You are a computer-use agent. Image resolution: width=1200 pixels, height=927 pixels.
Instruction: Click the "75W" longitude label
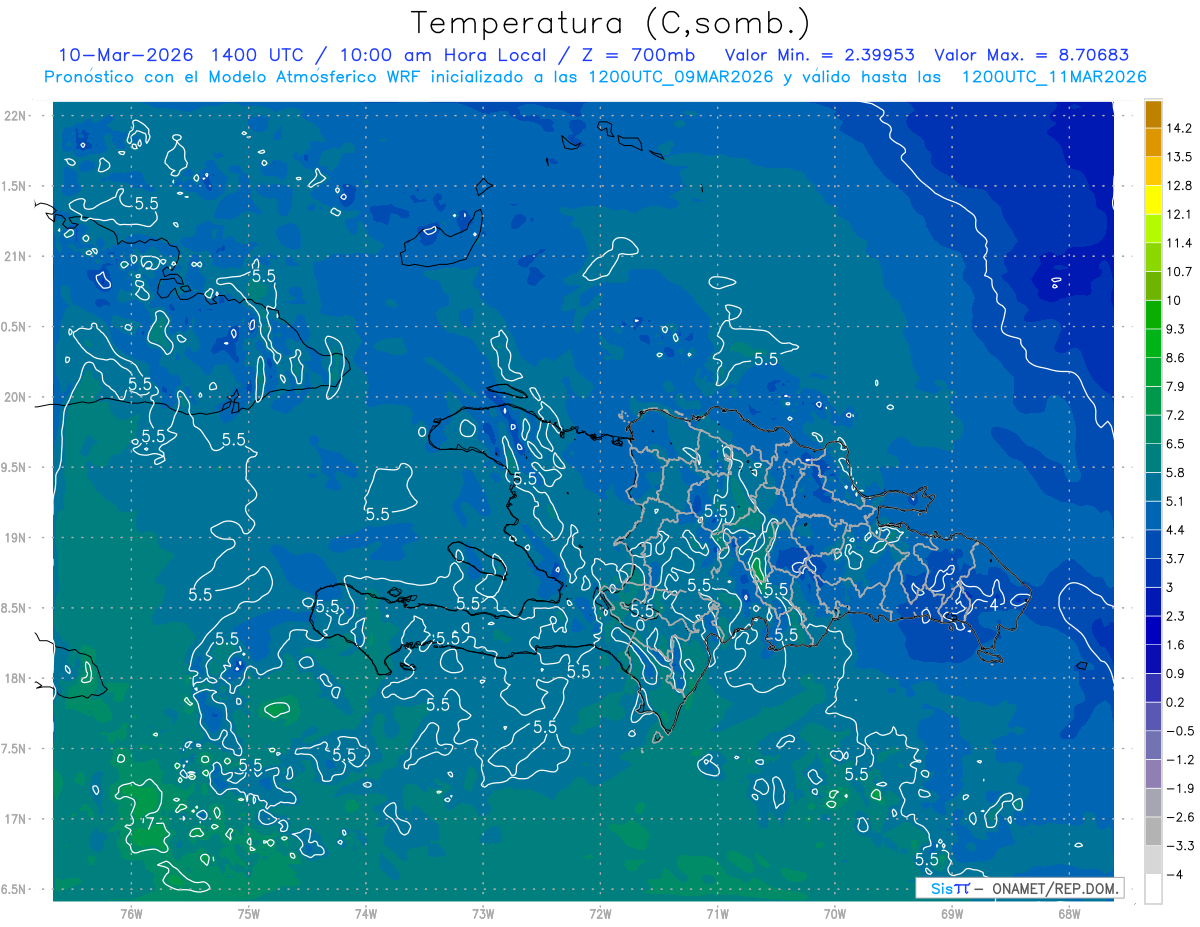coord(249,914)
